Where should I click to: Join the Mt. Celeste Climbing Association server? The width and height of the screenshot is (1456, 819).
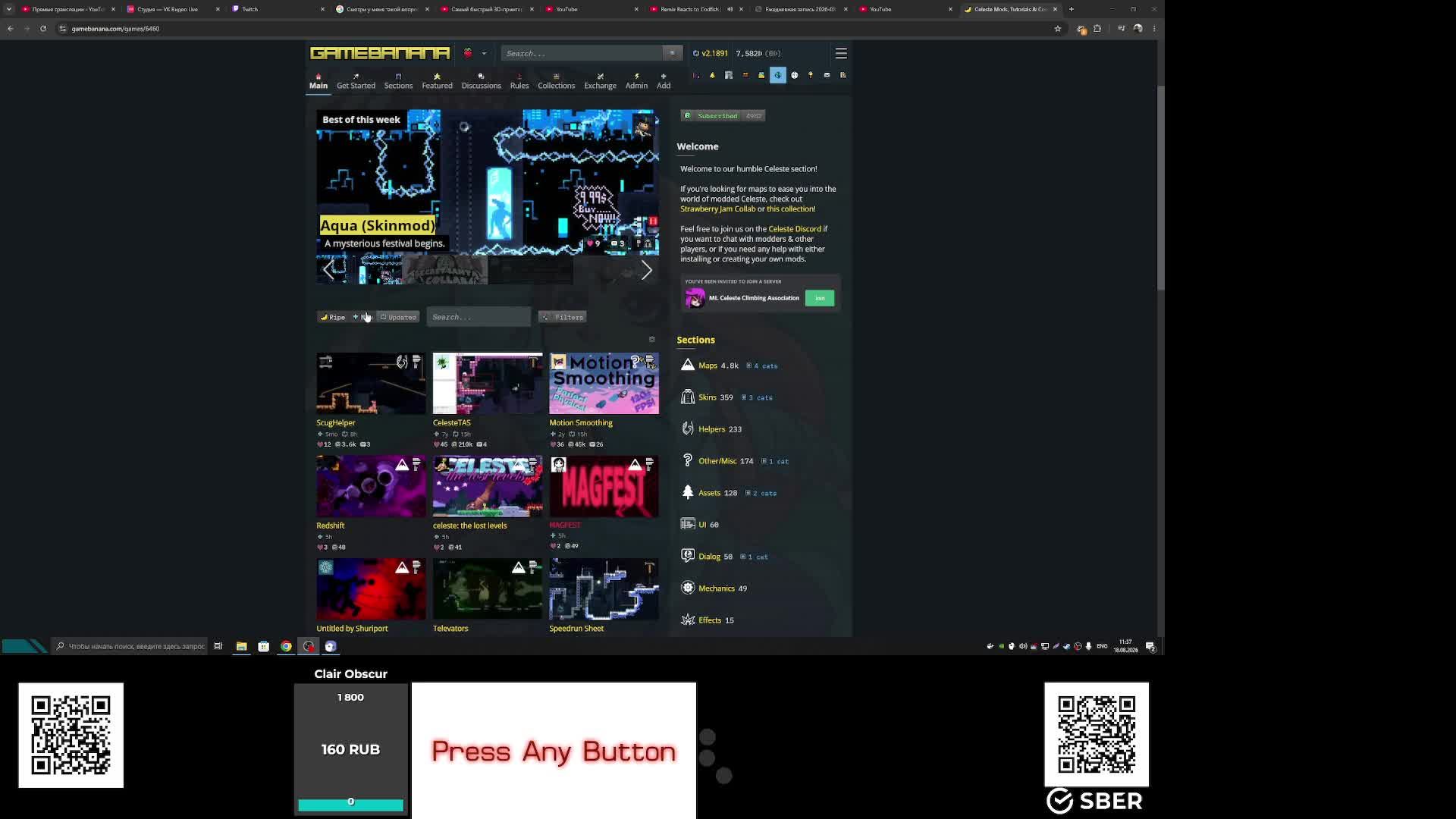820,298
